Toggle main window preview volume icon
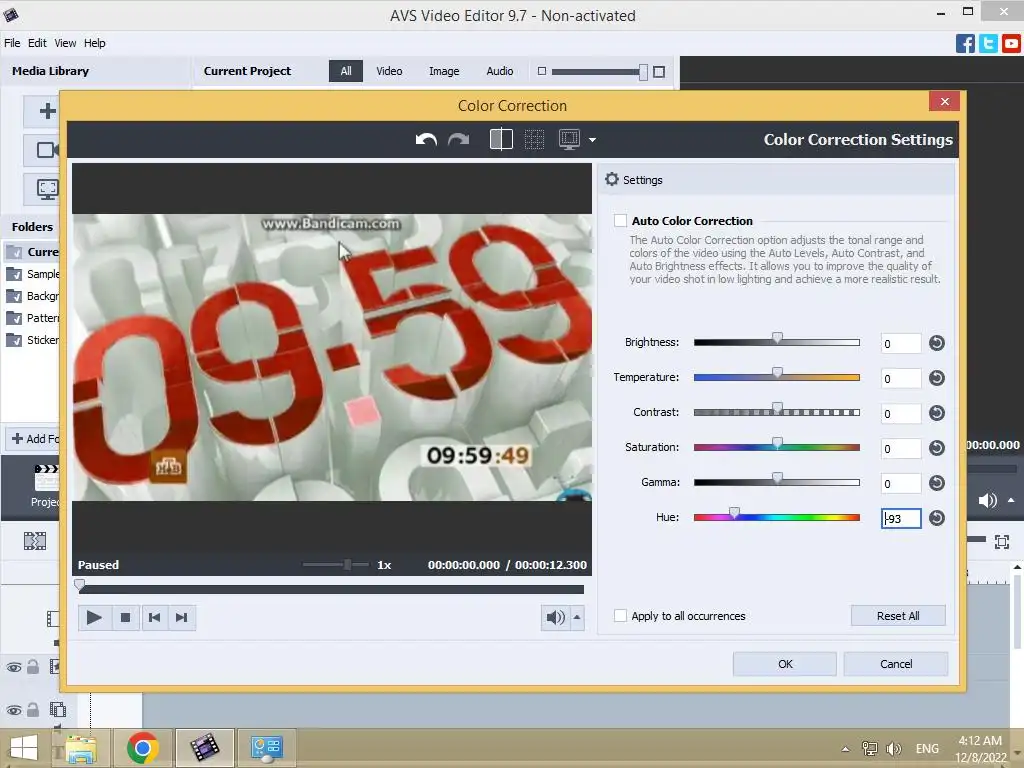This screenshot has width=1024, height=768. click(987, 501)
